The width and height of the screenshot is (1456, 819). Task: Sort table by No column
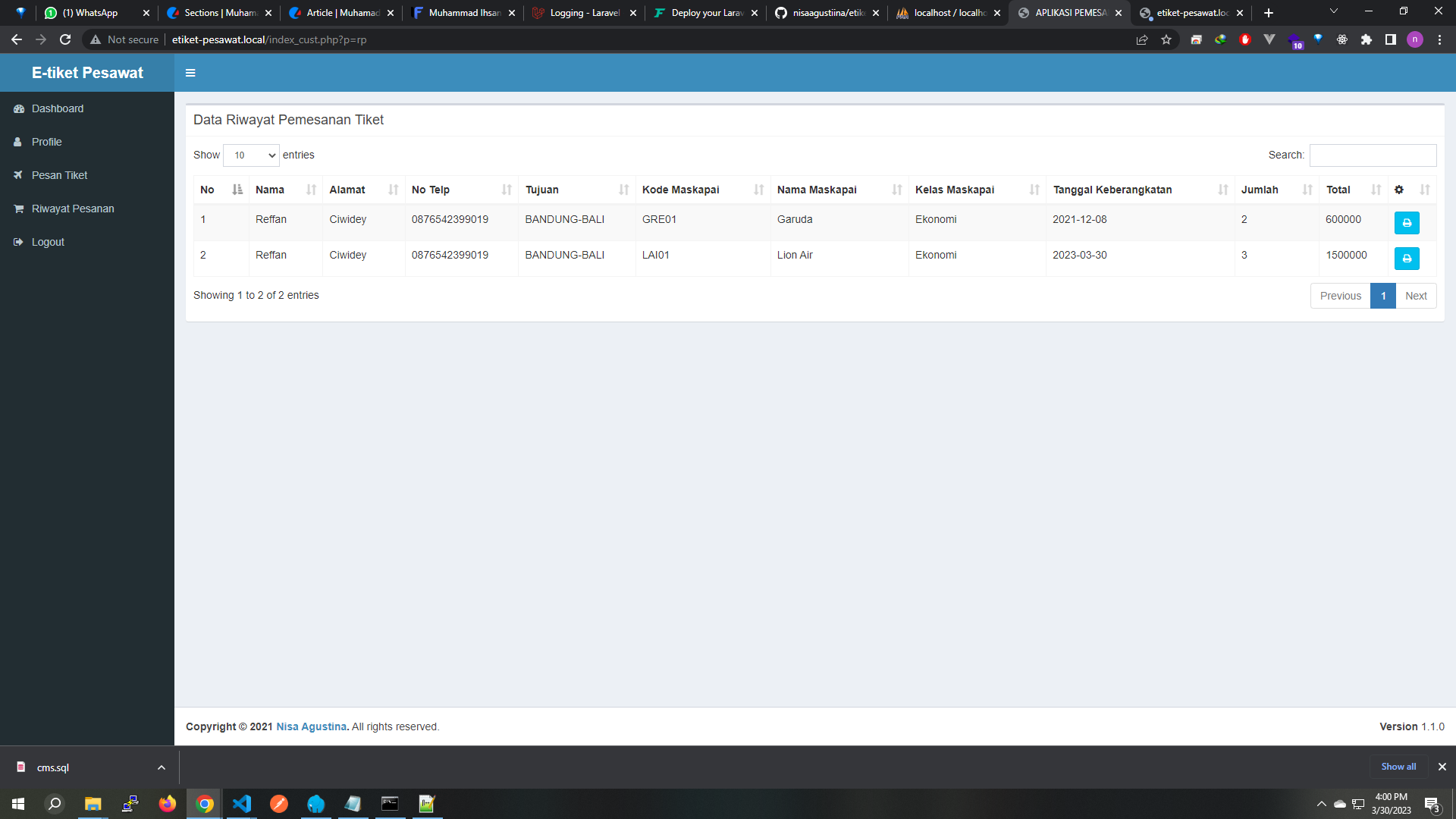(221, 190)
